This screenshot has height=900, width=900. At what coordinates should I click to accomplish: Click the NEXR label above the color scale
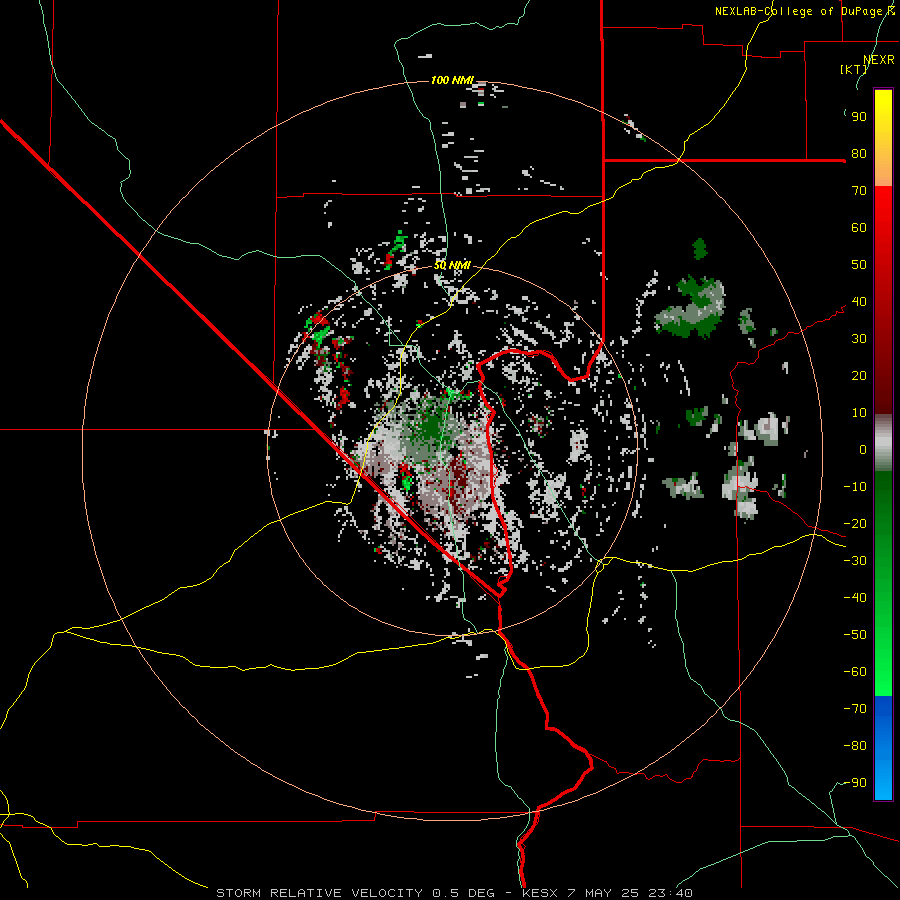coord(878,60)
